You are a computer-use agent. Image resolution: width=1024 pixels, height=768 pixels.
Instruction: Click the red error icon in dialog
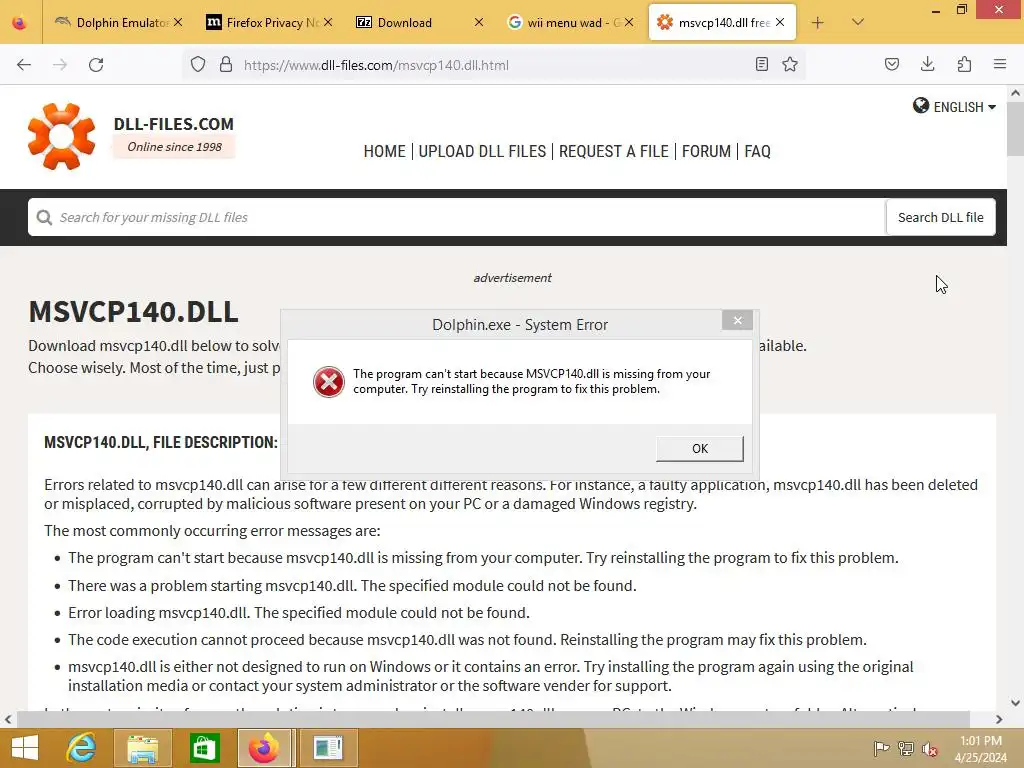(x=328, y=382)
